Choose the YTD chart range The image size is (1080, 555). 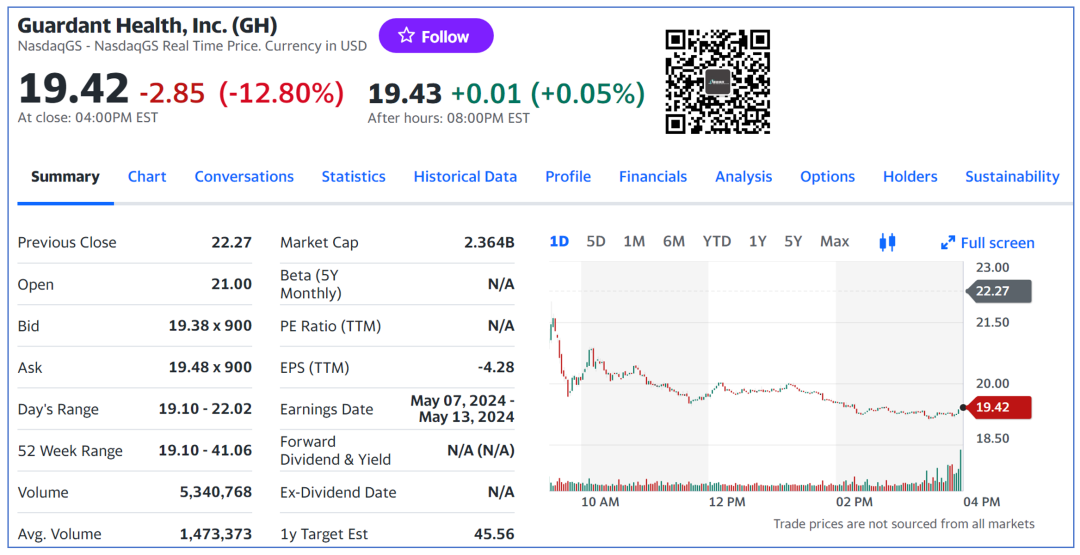coord(716,241)
